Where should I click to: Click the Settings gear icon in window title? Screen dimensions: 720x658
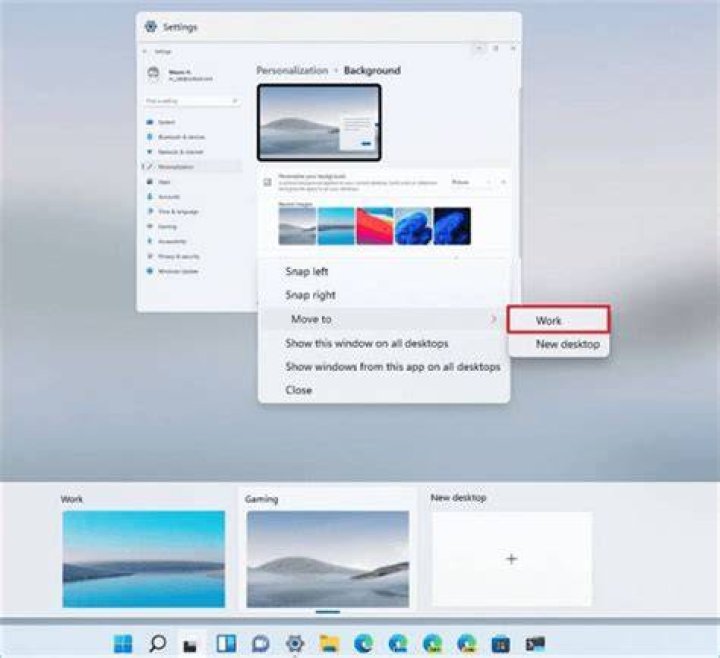click(x=151, y=27)
